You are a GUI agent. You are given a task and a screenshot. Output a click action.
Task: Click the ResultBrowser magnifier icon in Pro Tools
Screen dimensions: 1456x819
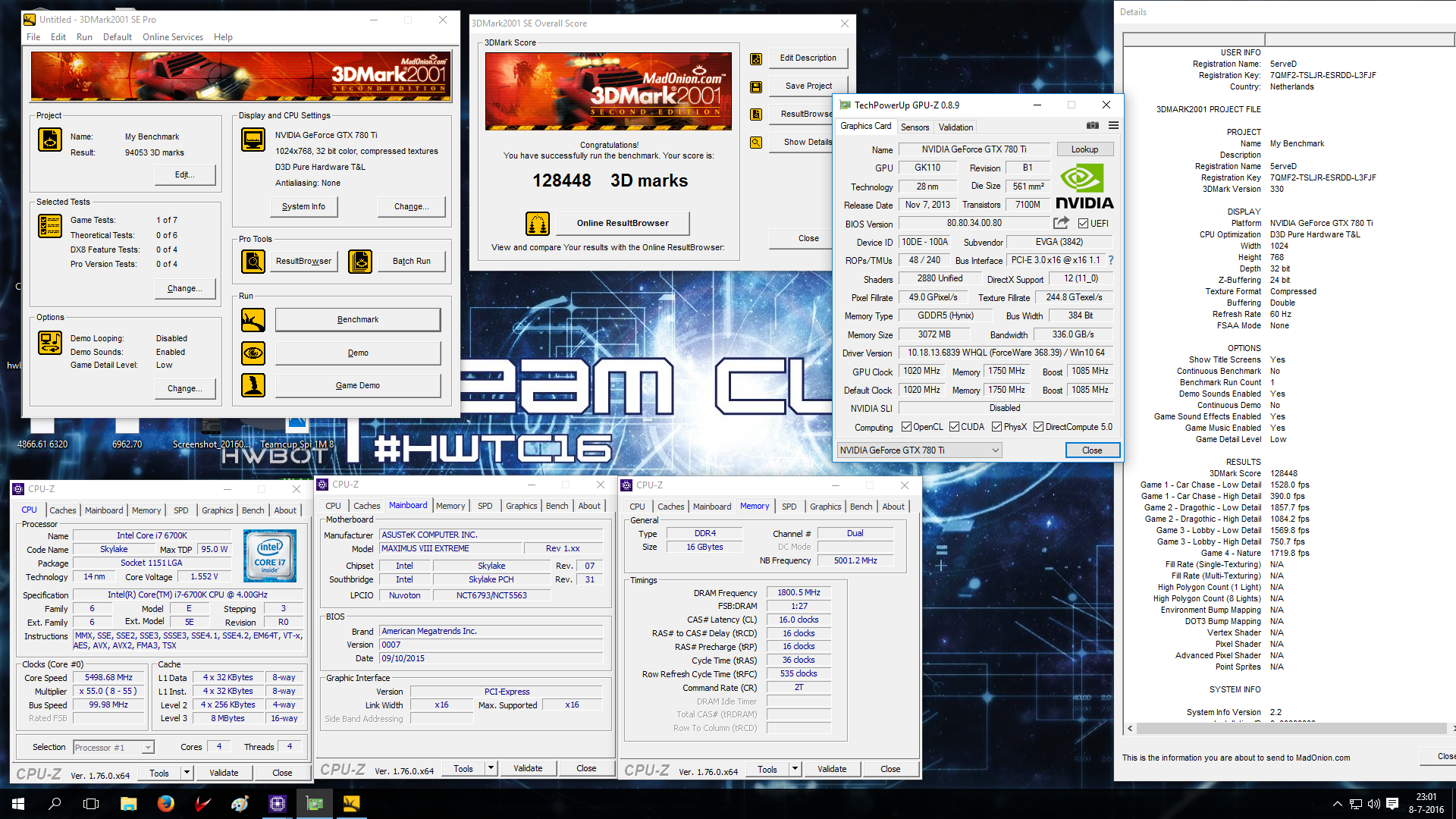(x=253, y=261)
